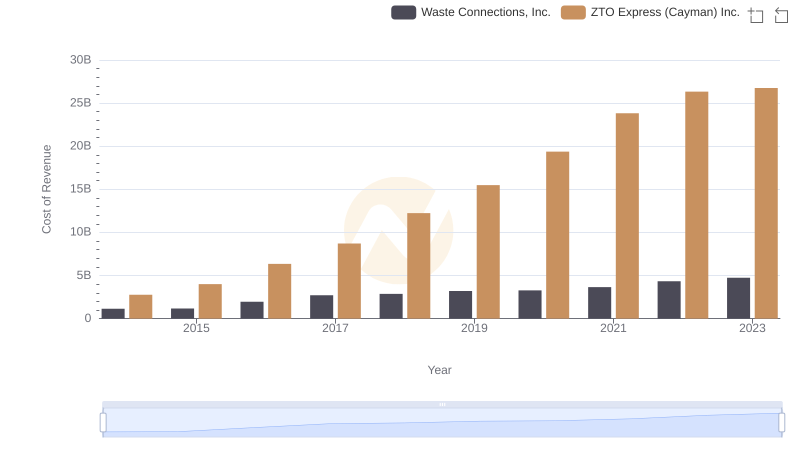Click the ZTO Express bar for 2015

[x=210, y=301]
